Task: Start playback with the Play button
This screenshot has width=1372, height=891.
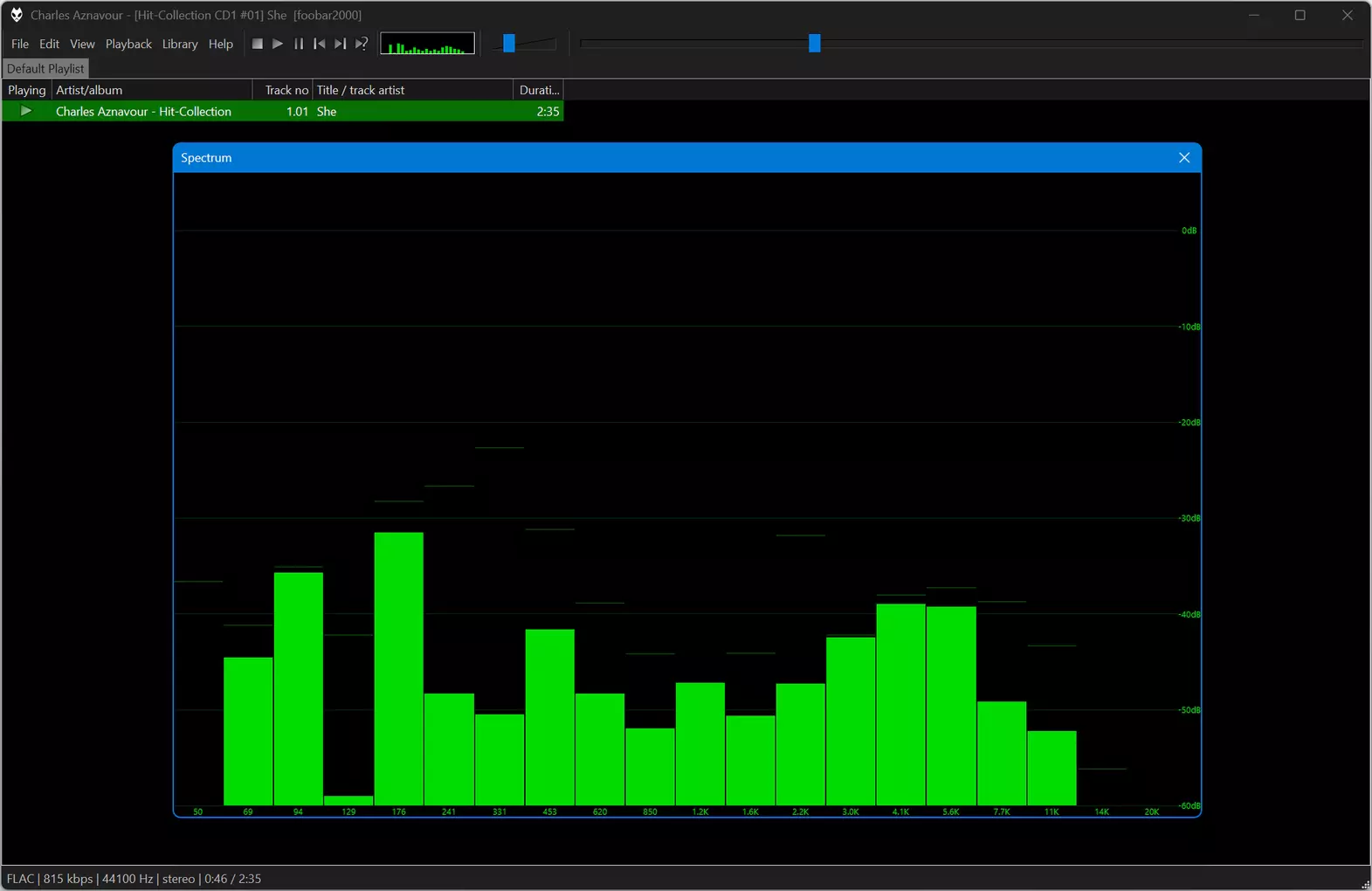Action: click(278, 44)
